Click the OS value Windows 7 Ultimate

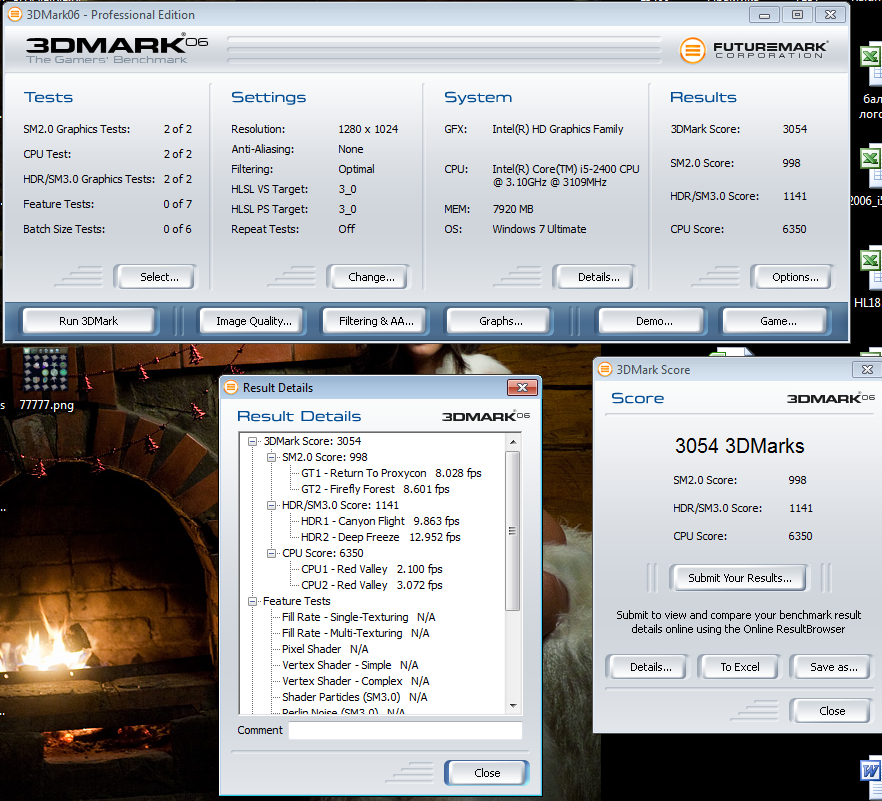pos(539,230)
